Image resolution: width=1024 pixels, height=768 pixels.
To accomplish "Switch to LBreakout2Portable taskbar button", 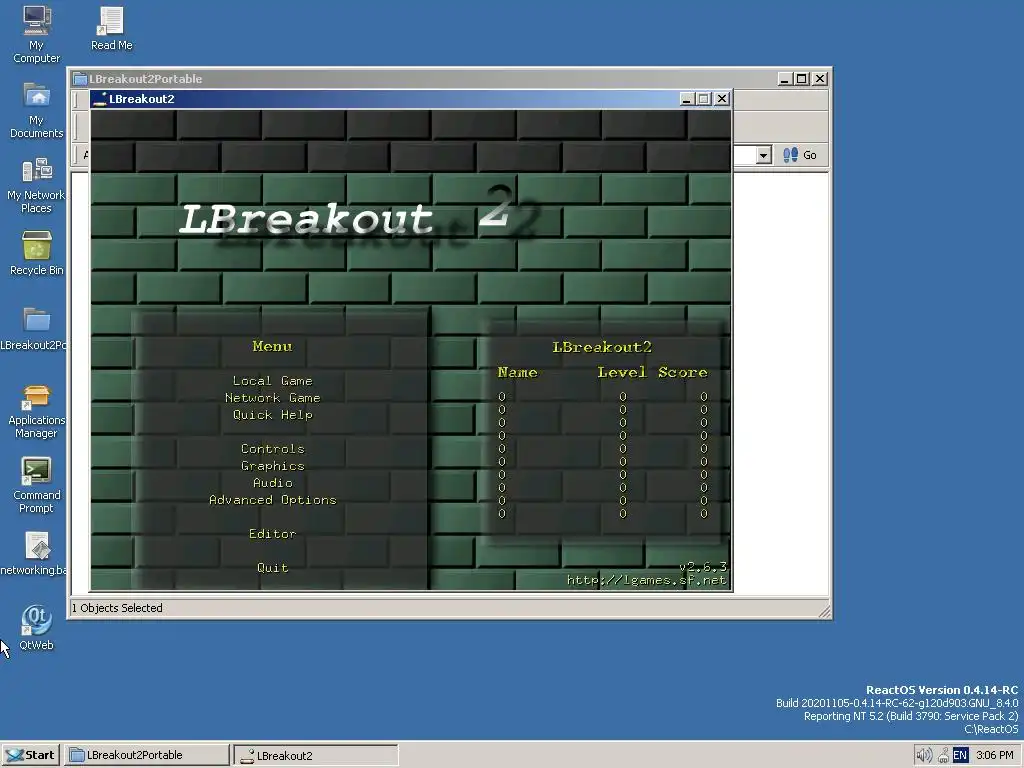I will point(148,755).
